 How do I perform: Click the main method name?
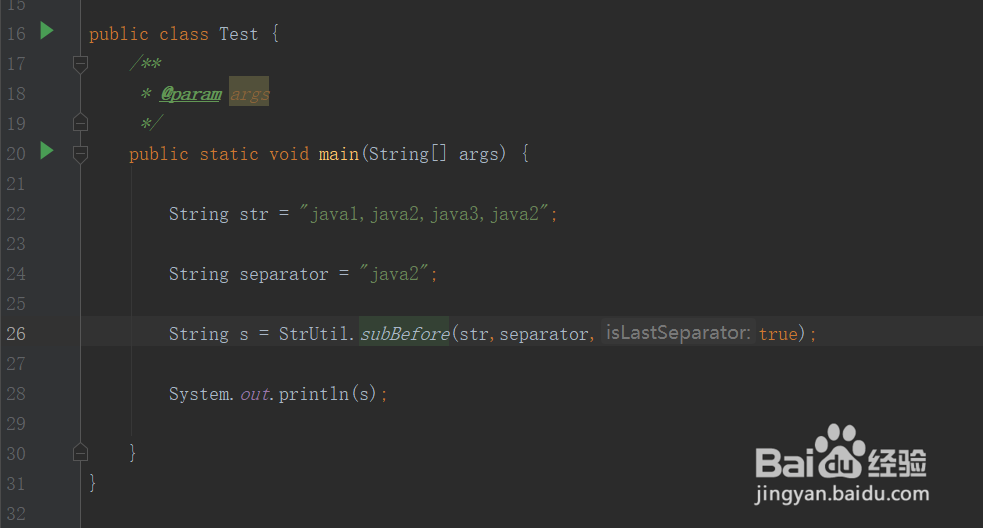click(x=338, y=154)
